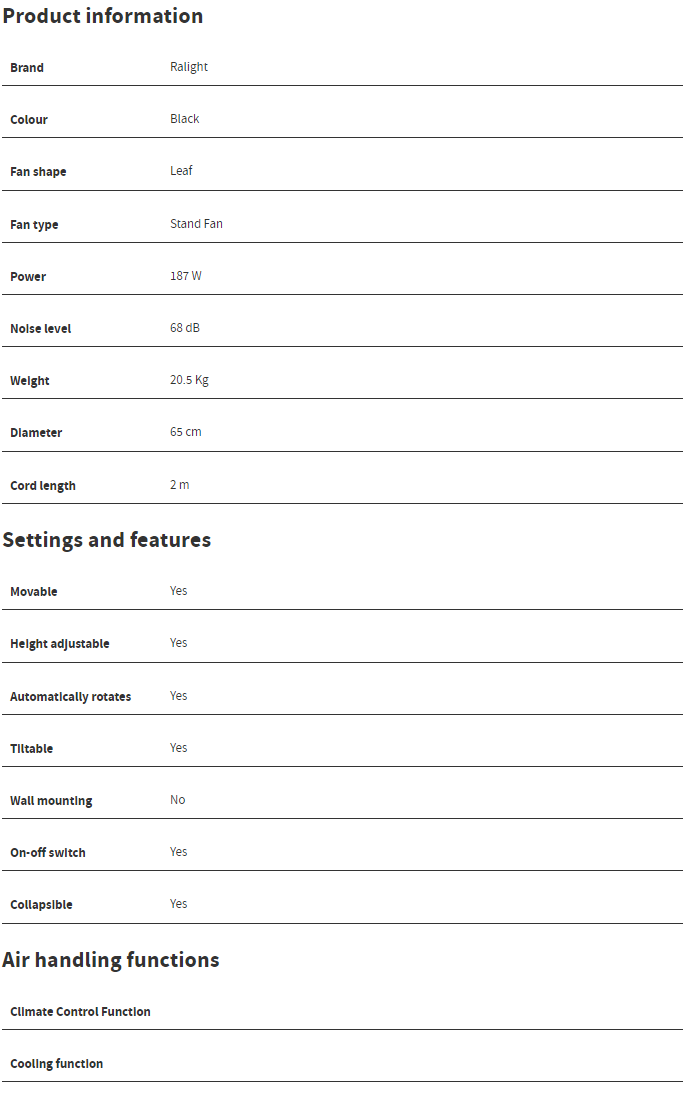Screen dimensions: 699x1097
Task: Select the Fan shape value Leaf
Action: 181,171
